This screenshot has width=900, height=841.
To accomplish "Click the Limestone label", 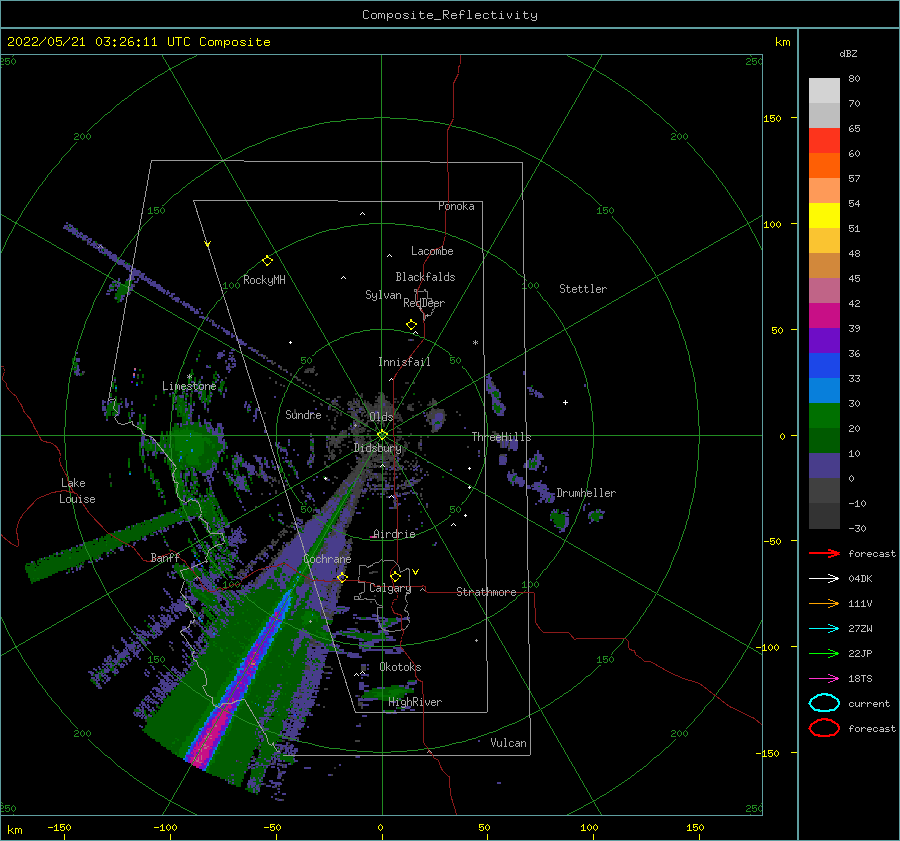I will [189, 386].
